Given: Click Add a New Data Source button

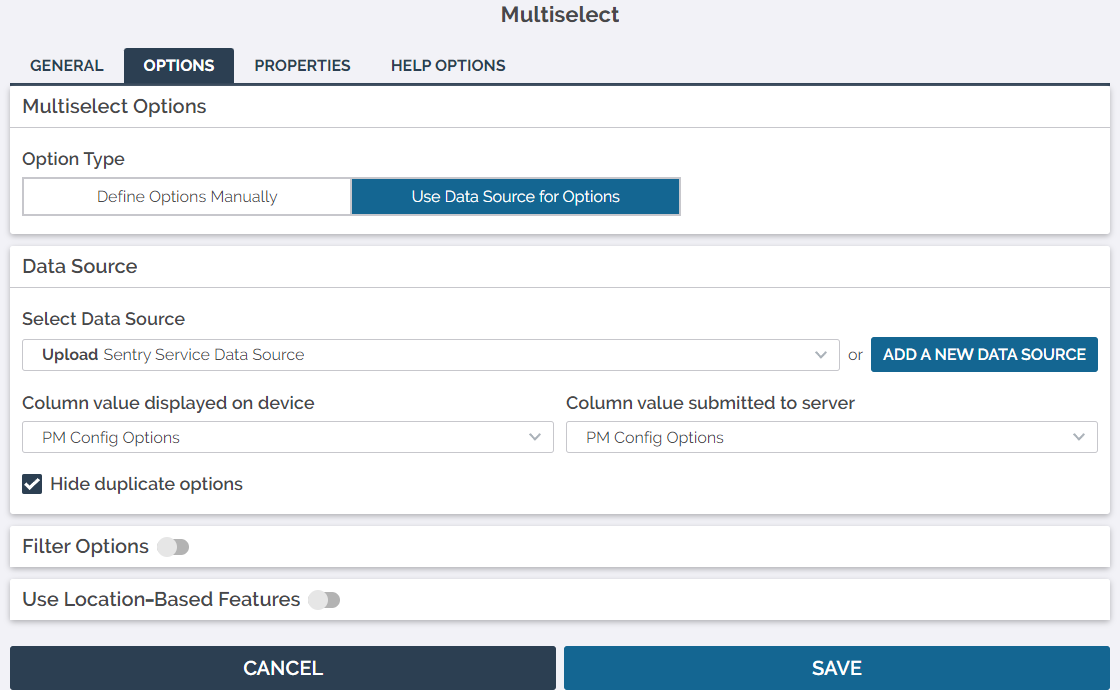Looking at the screenshot, I should [x=984, y=354].
